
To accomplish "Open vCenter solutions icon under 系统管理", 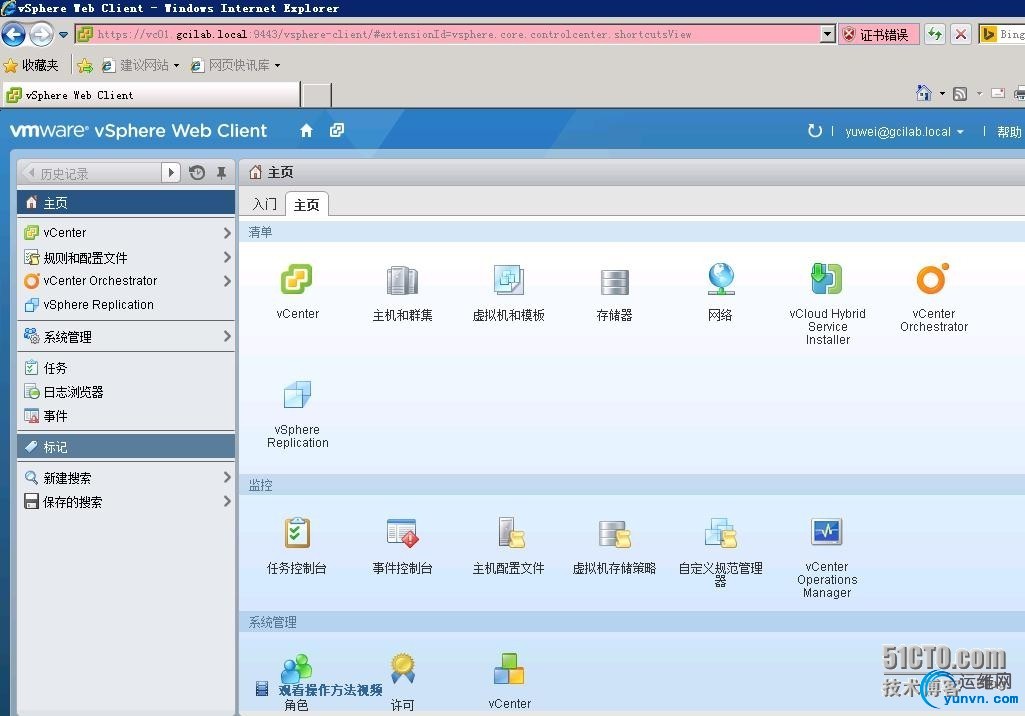I will pyautogui.click(x=509, y=668).
